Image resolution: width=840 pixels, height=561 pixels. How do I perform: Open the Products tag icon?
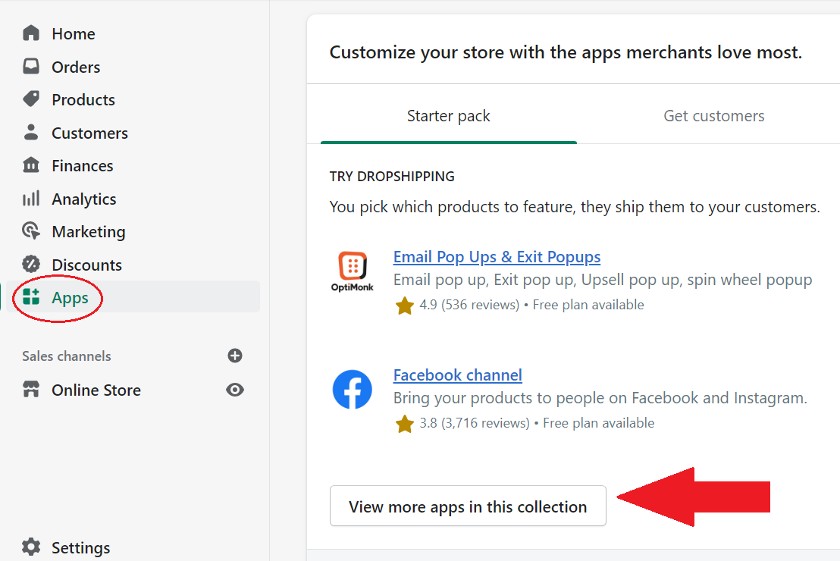point(31,99)
